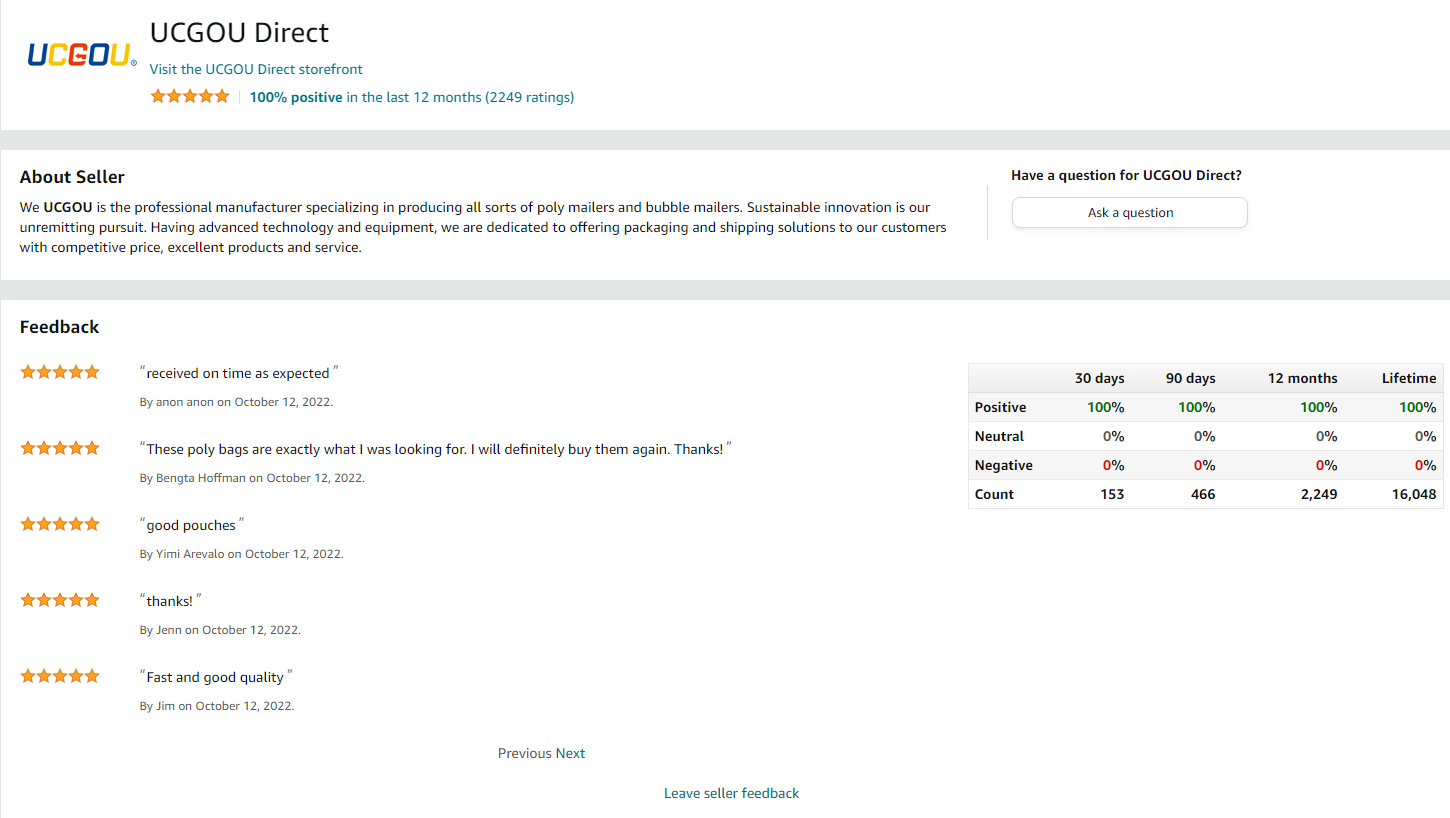Screen dimensions: 1450x818
Task: Click 'By Bengta Hoffman' byline
Action: pos(252,478)
